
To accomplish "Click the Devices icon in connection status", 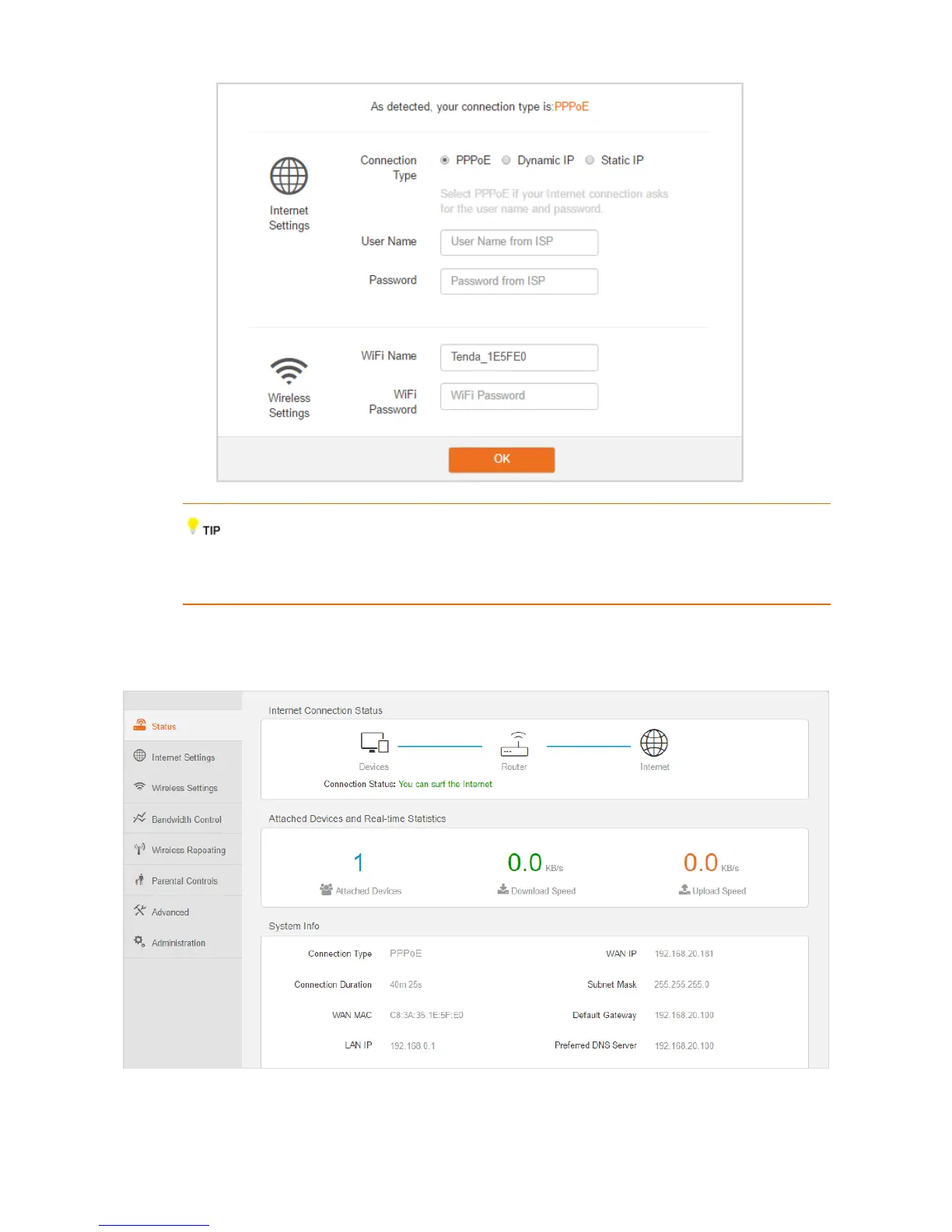I will (x=374, y=743).
